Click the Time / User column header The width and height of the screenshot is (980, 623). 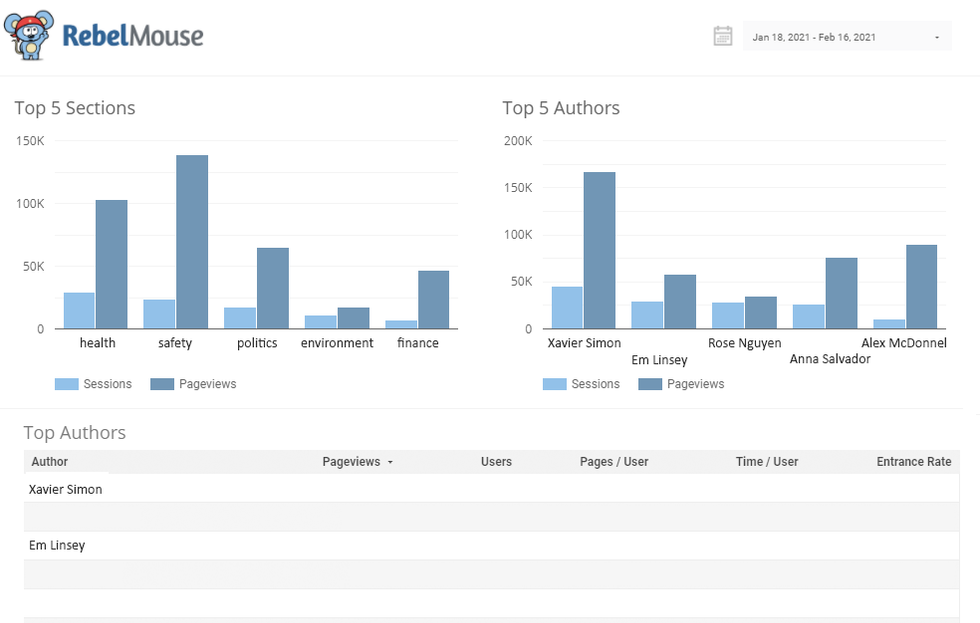[x=767, y=462]
